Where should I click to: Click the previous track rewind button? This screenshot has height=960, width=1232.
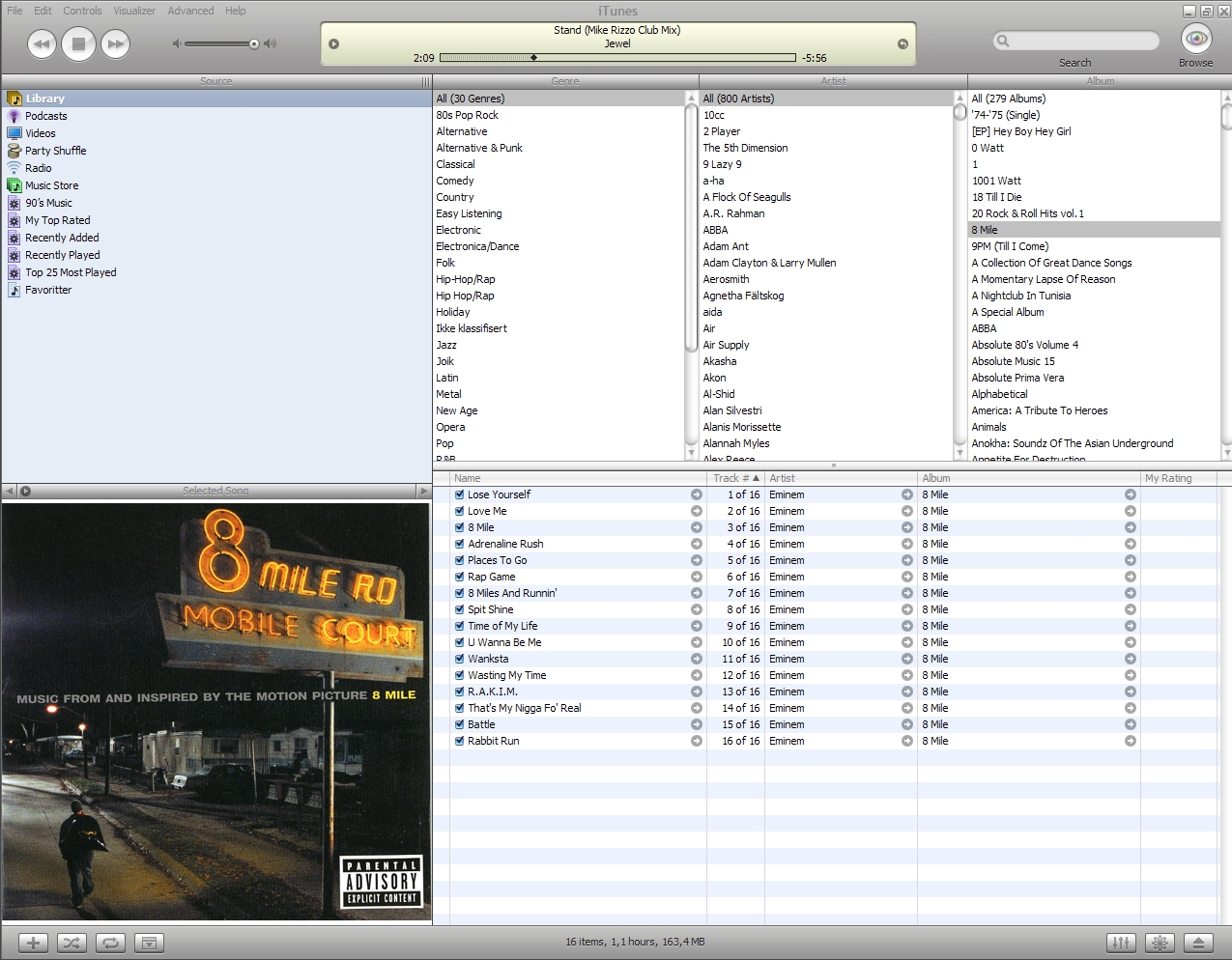point(42,43)
